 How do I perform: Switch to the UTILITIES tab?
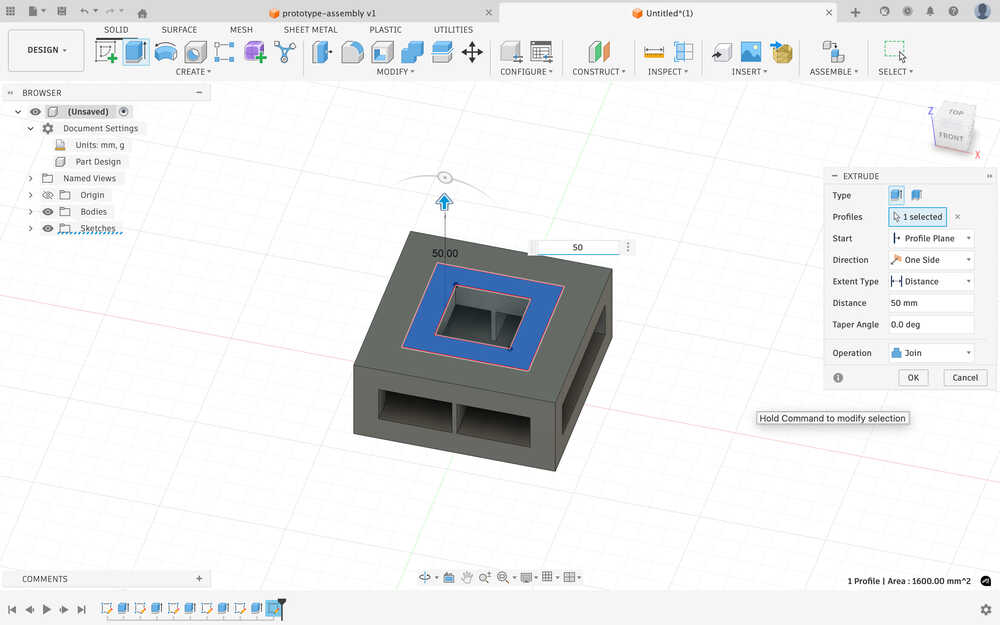point(453,29)
